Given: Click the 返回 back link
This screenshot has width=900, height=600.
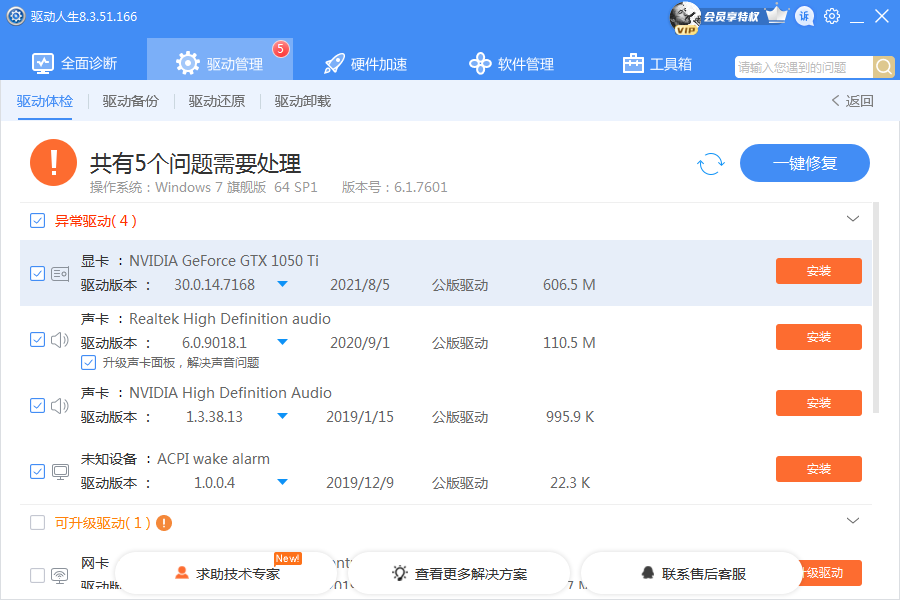Looking at the screenshot, I should [x=852, y=101].
